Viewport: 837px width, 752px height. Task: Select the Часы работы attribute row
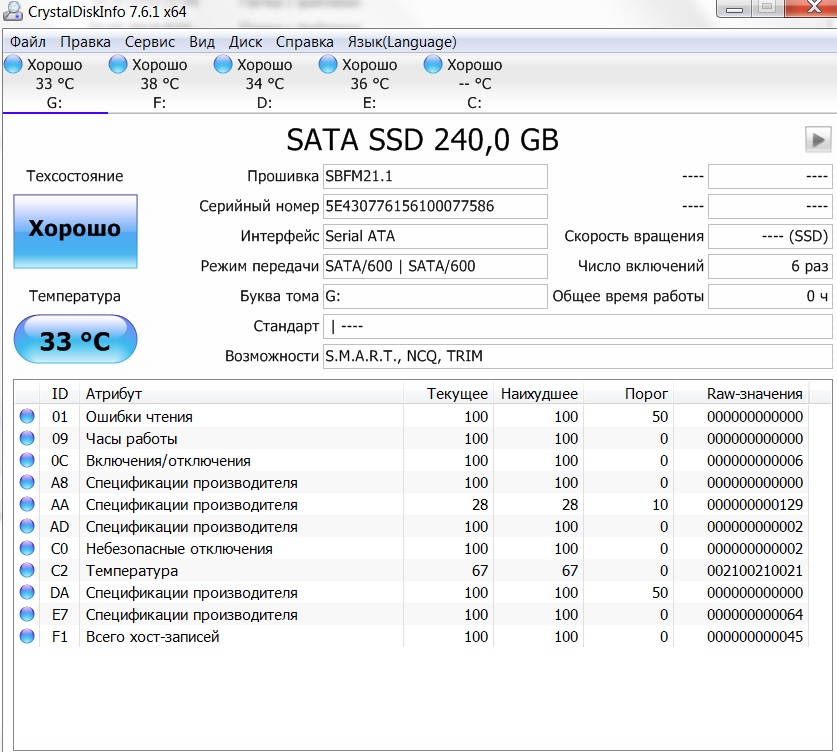pyautogui.click(x=411, y=439)
